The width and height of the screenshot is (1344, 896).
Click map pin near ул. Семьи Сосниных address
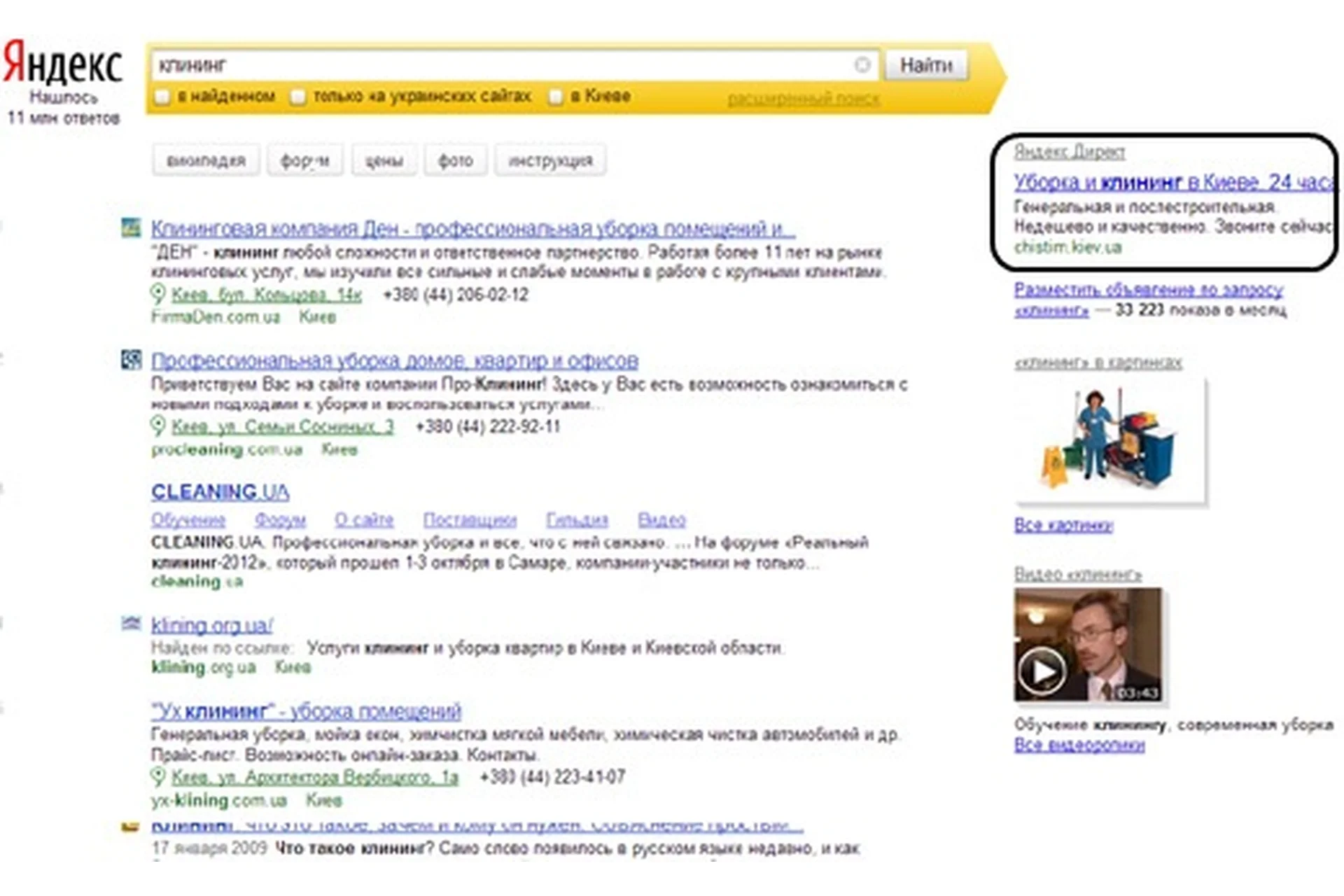click(x=158, y=426)
